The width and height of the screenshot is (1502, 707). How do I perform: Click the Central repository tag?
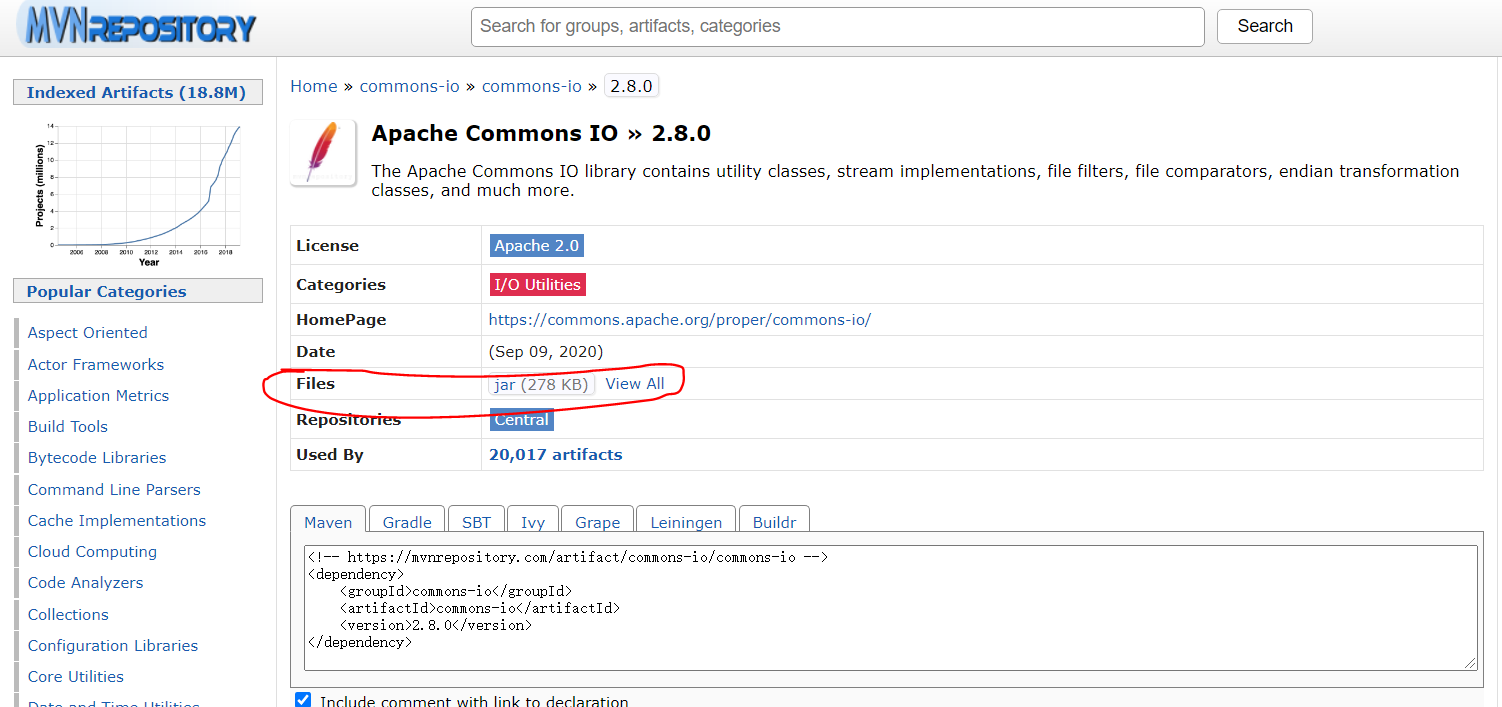coord(522,420)
